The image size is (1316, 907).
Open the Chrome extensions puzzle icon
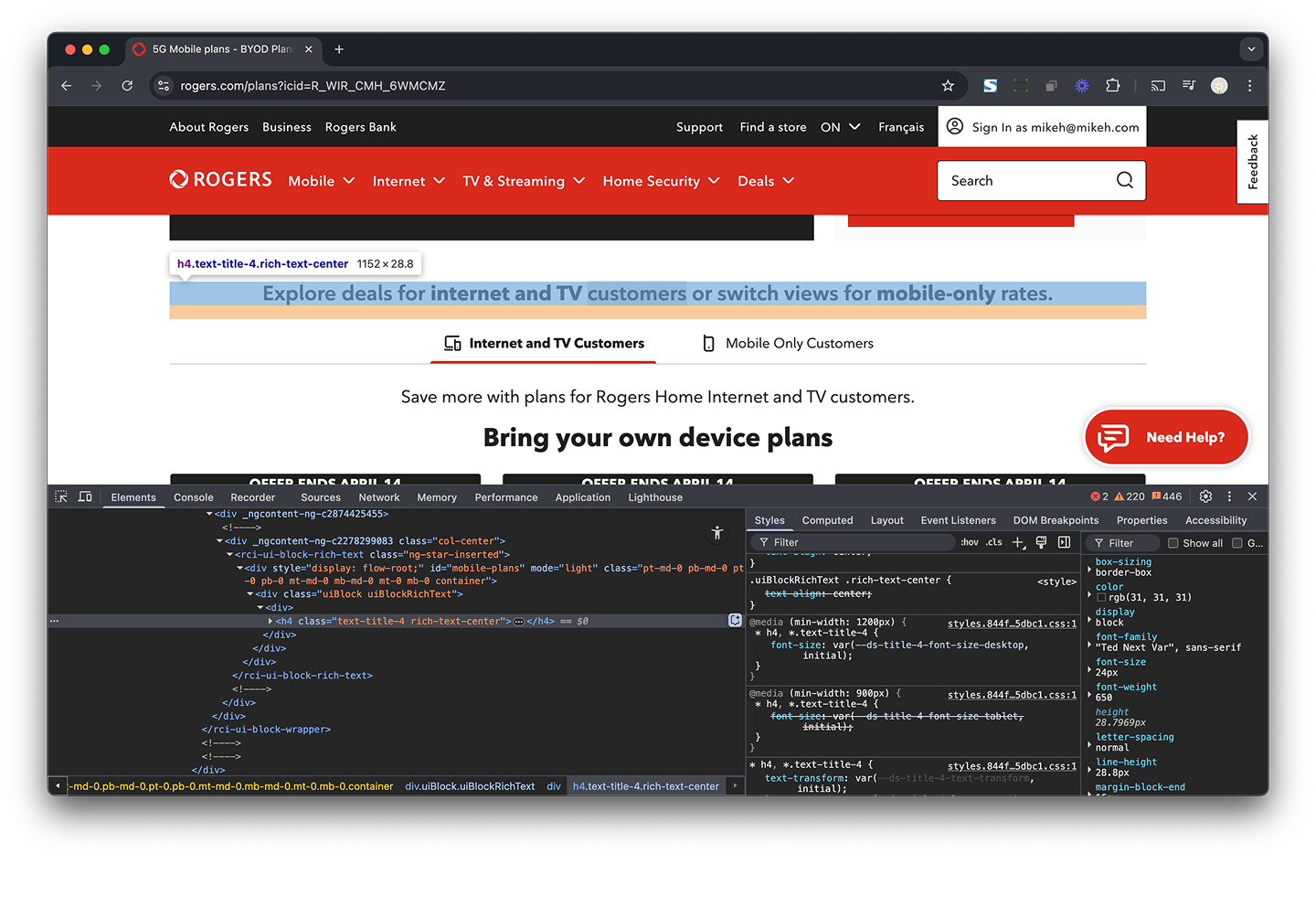[x=1112, y=86]
